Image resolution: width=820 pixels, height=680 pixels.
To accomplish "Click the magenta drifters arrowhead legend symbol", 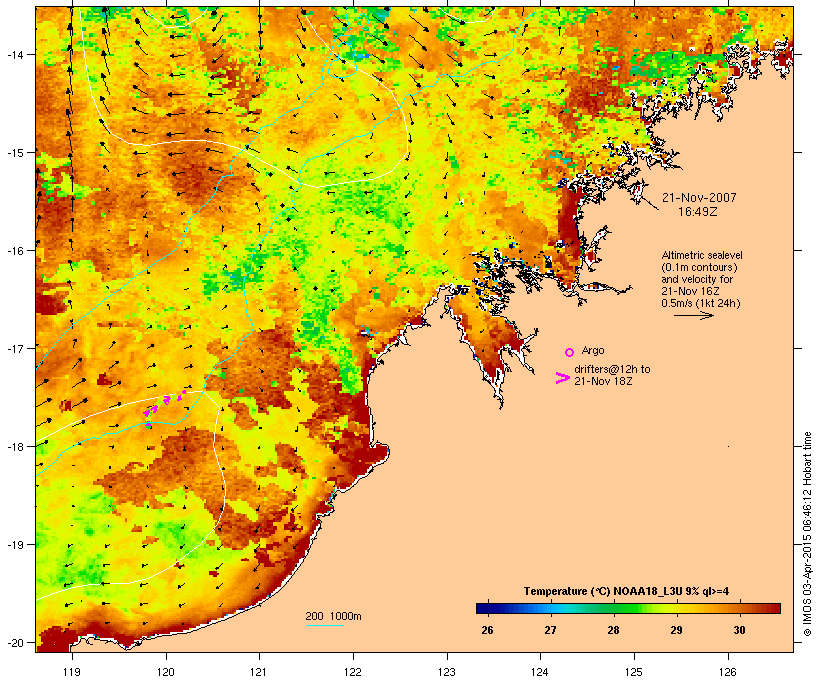I will (563, 378).
